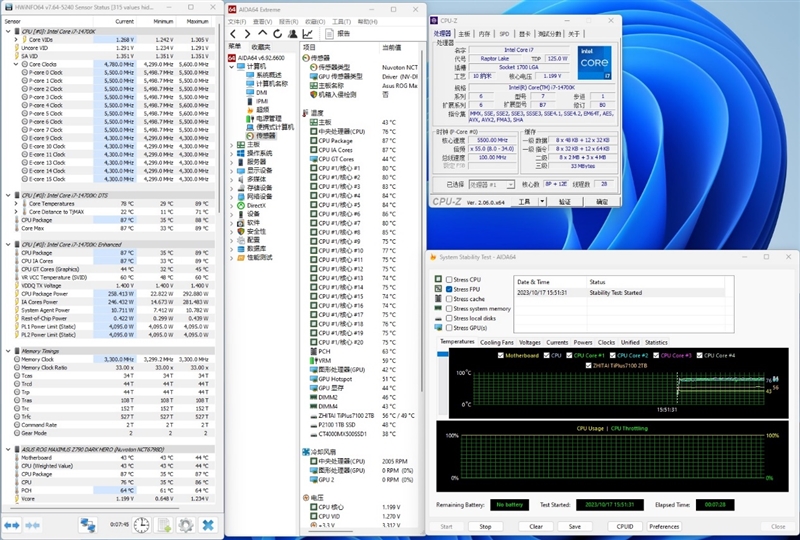Collapse 计算机 node in AIDA64 tree

[232, 66]
